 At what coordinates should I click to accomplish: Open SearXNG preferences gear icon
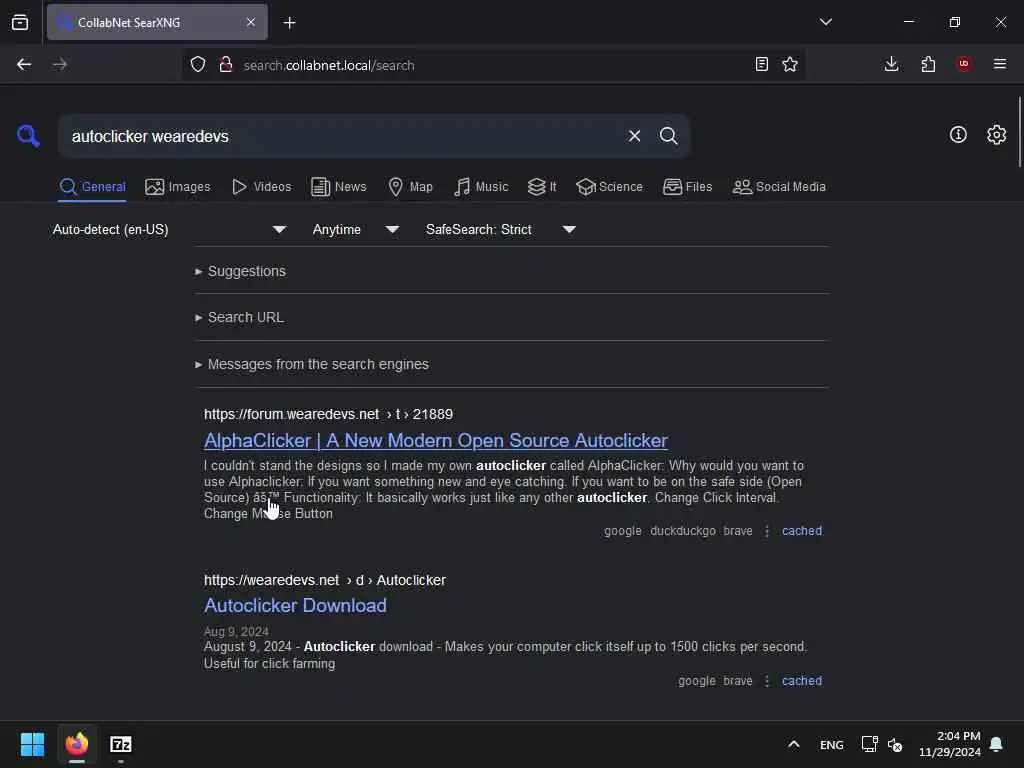pos(997,135)
